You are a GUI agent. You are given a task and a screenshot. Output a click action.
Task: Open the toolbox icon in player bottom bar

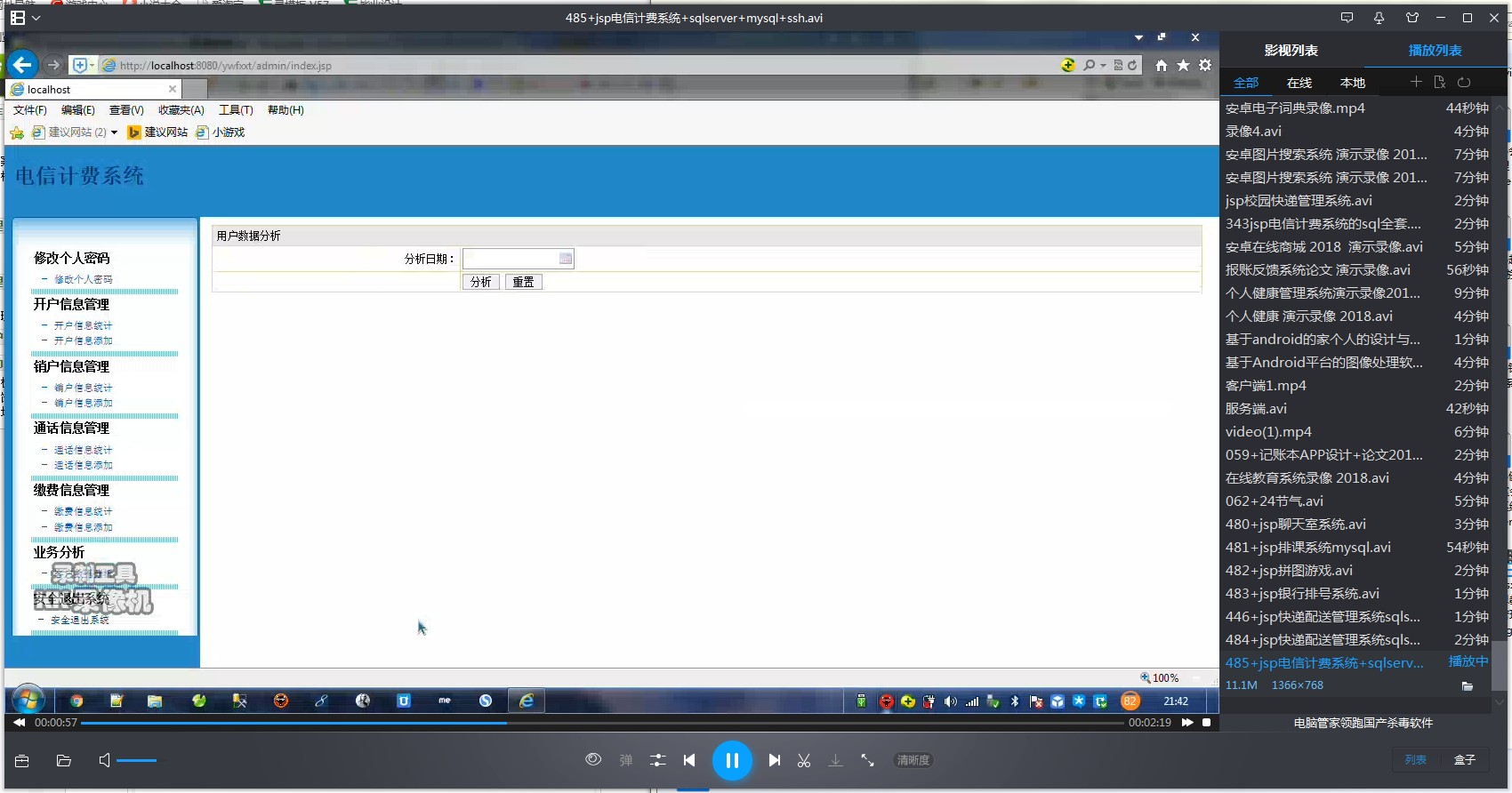tap(22, 760)
